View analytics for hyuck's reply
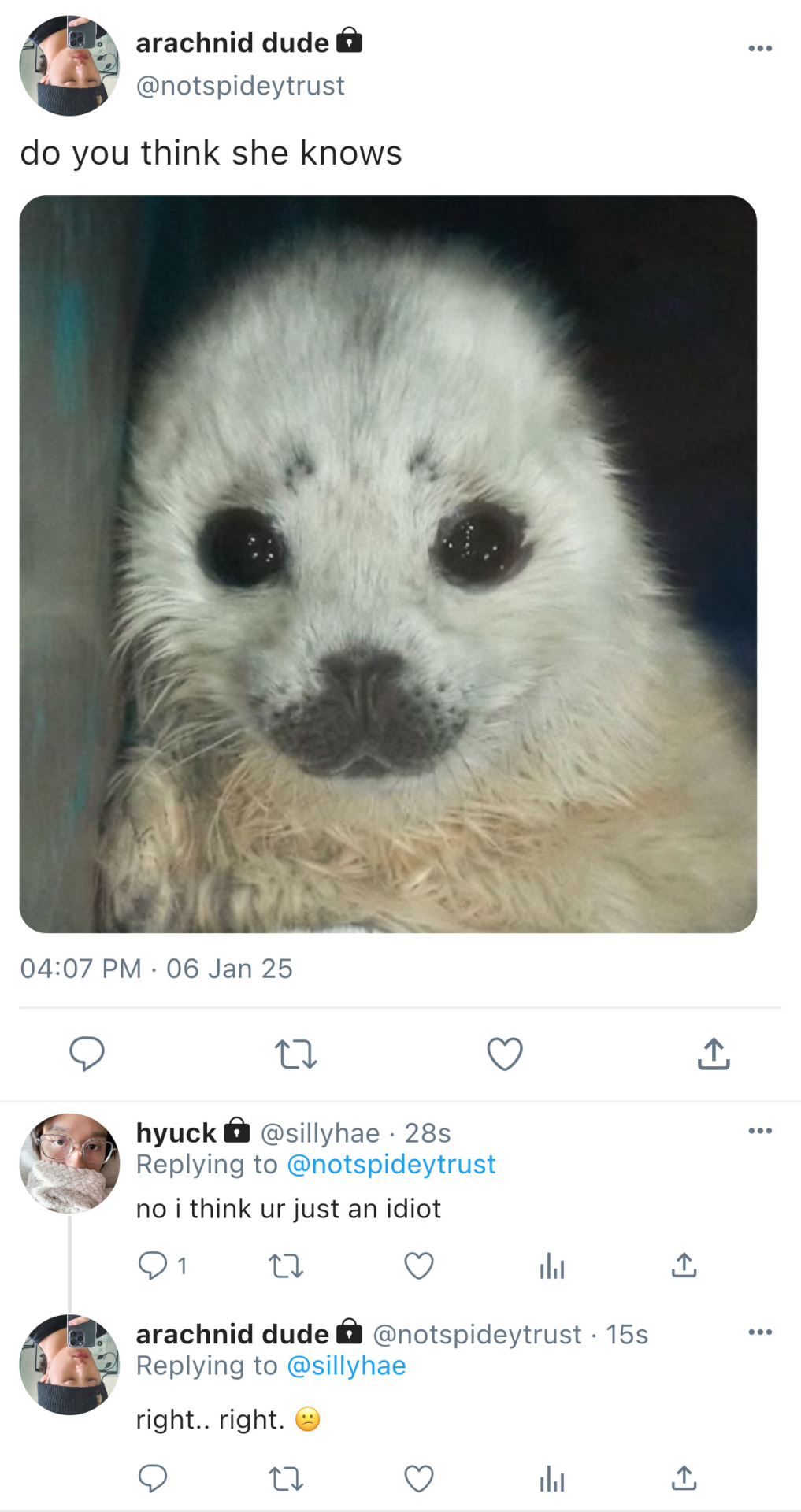Screen dimensions: 801x1512 tap(552, 1266)
